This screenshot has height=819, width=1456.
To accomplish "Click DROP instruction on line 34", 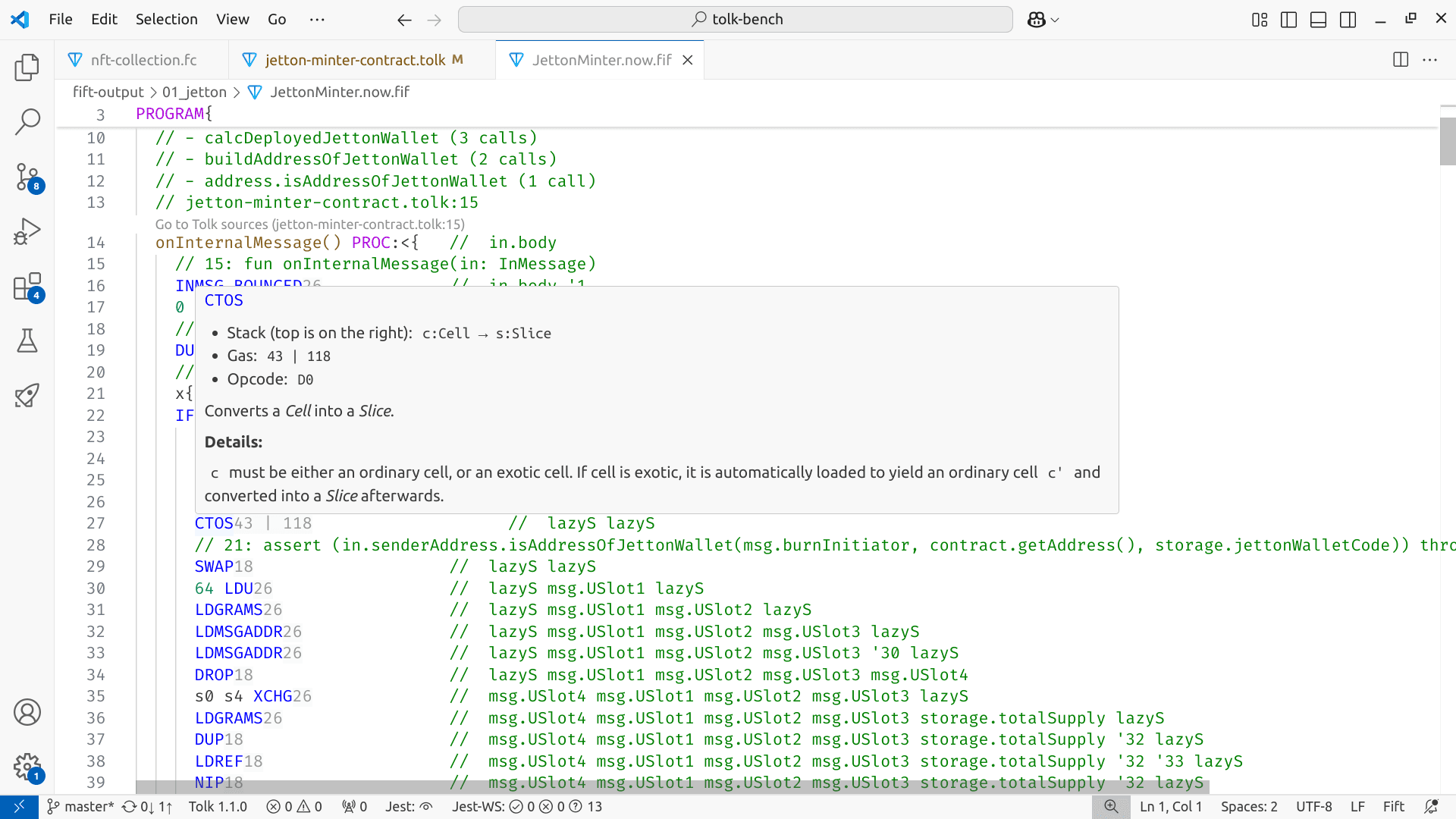I will click(x=214, y=675).
